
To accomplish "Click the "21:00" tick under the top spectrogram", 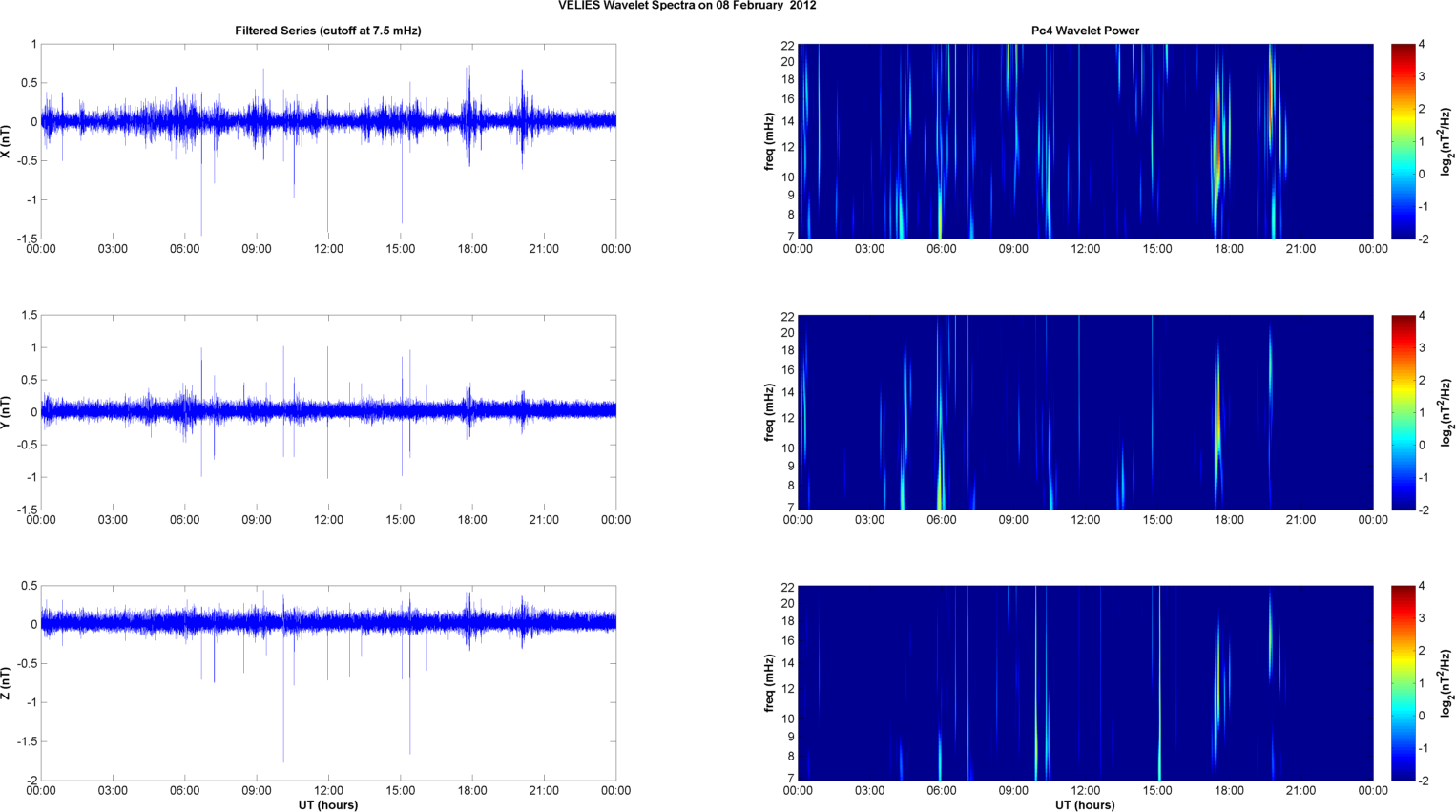I will coord(1300,249).
